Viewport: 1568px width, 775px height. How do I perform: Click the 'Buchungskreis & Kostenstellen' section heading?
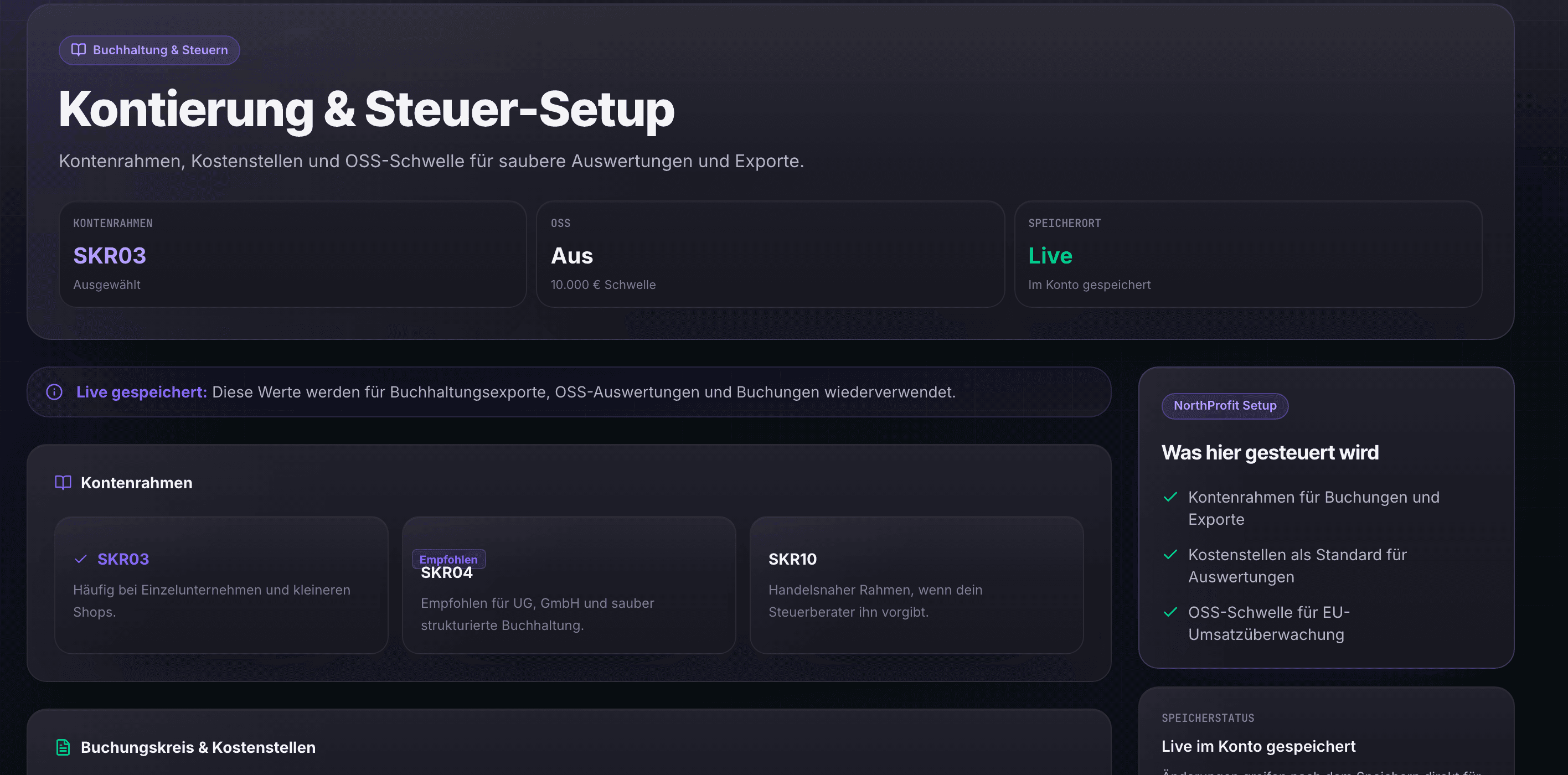point(198,748)
